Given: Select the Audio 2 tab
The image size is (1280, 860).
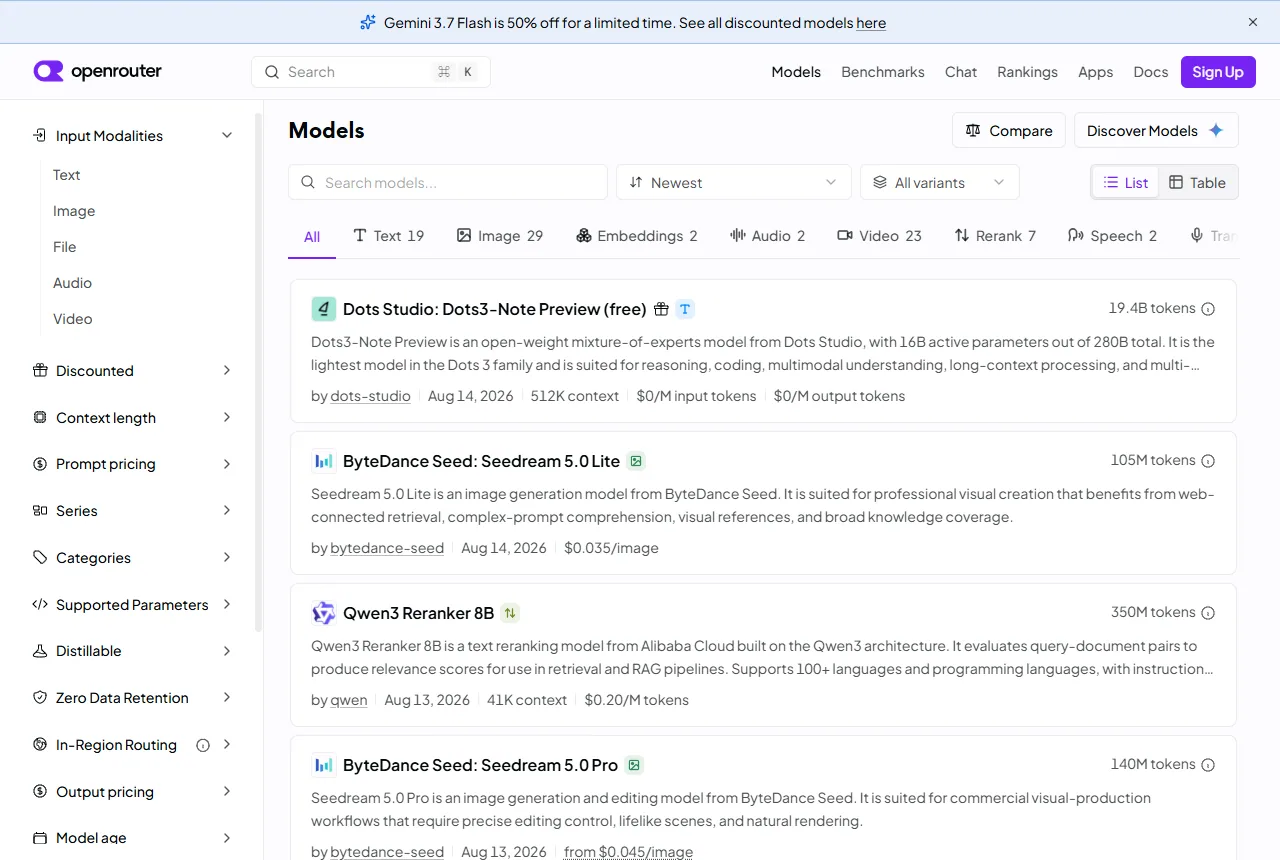Looking at the screenshot, I should coord(768,236).
